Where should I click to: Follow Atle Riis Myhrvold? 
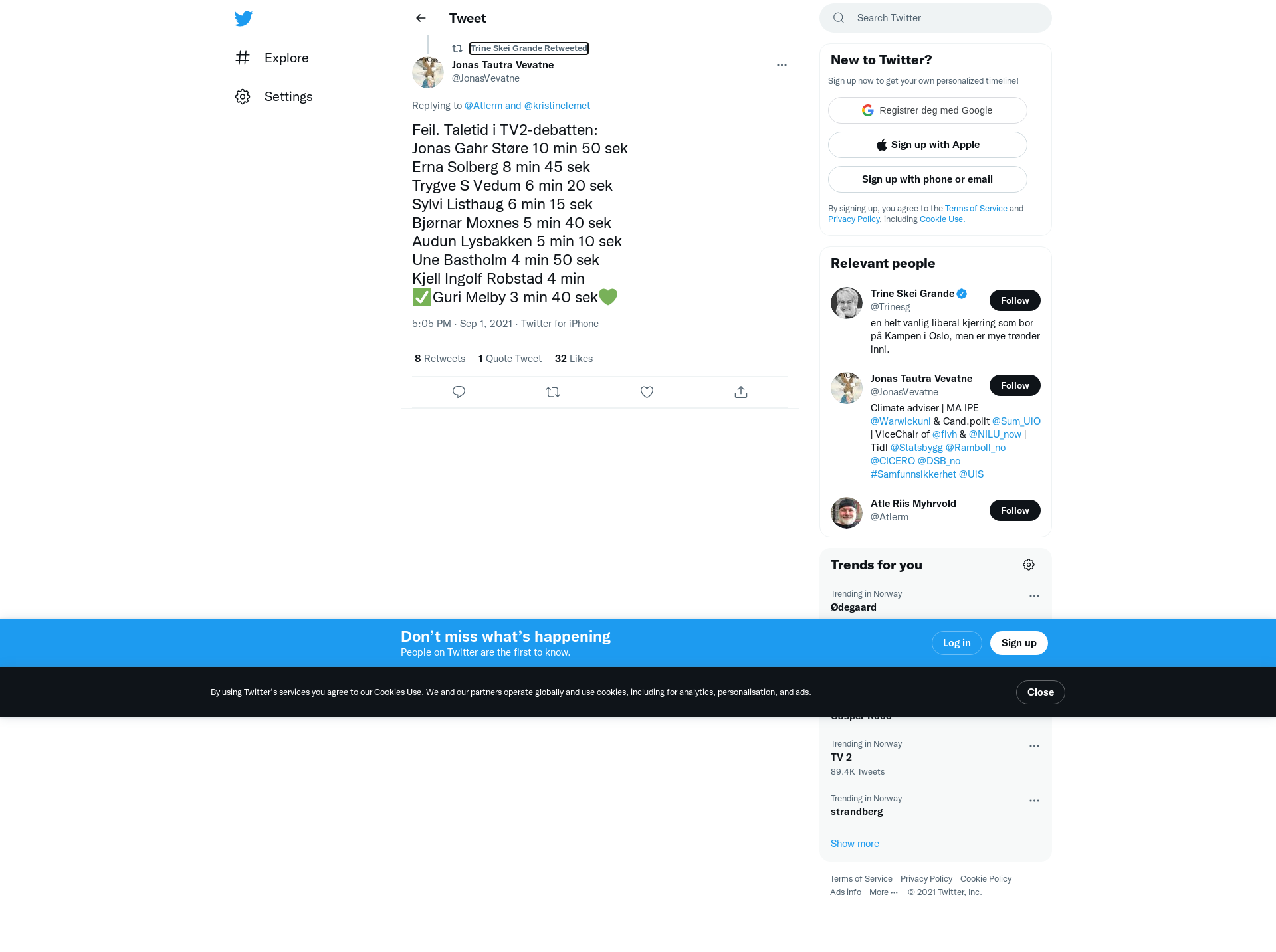(1015, 510)
